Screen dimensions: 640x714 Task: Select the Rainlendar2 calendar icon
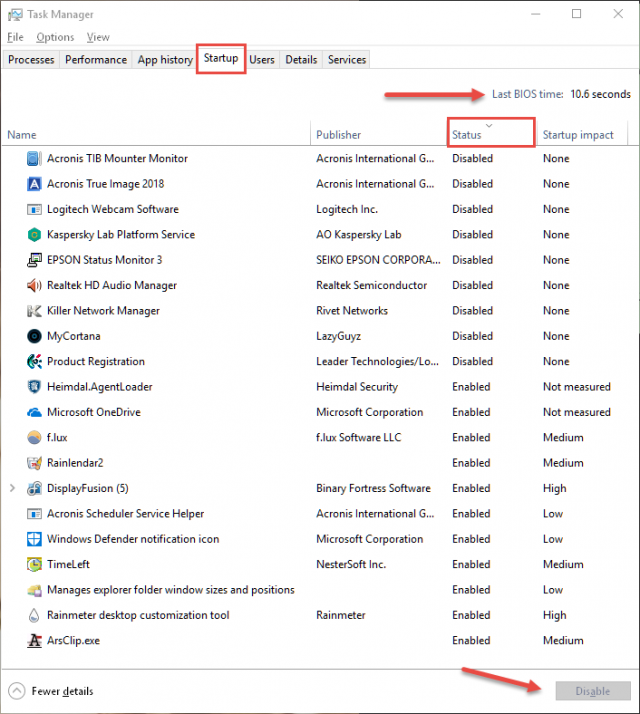point(34,463)
